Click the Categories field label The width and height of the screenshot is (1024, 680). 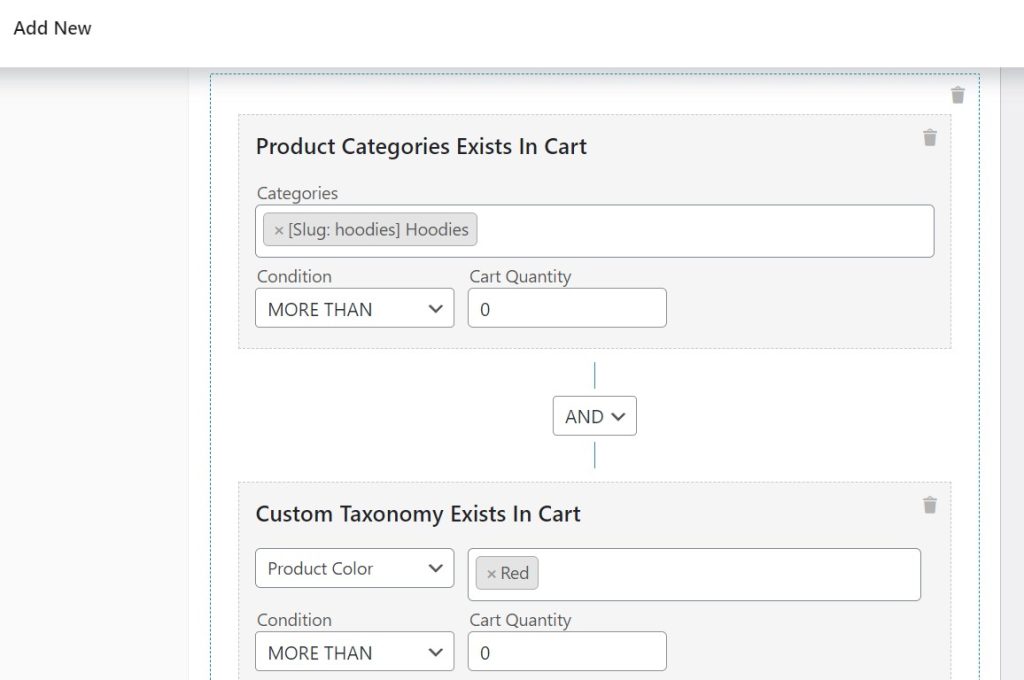[x=297, y=193]
